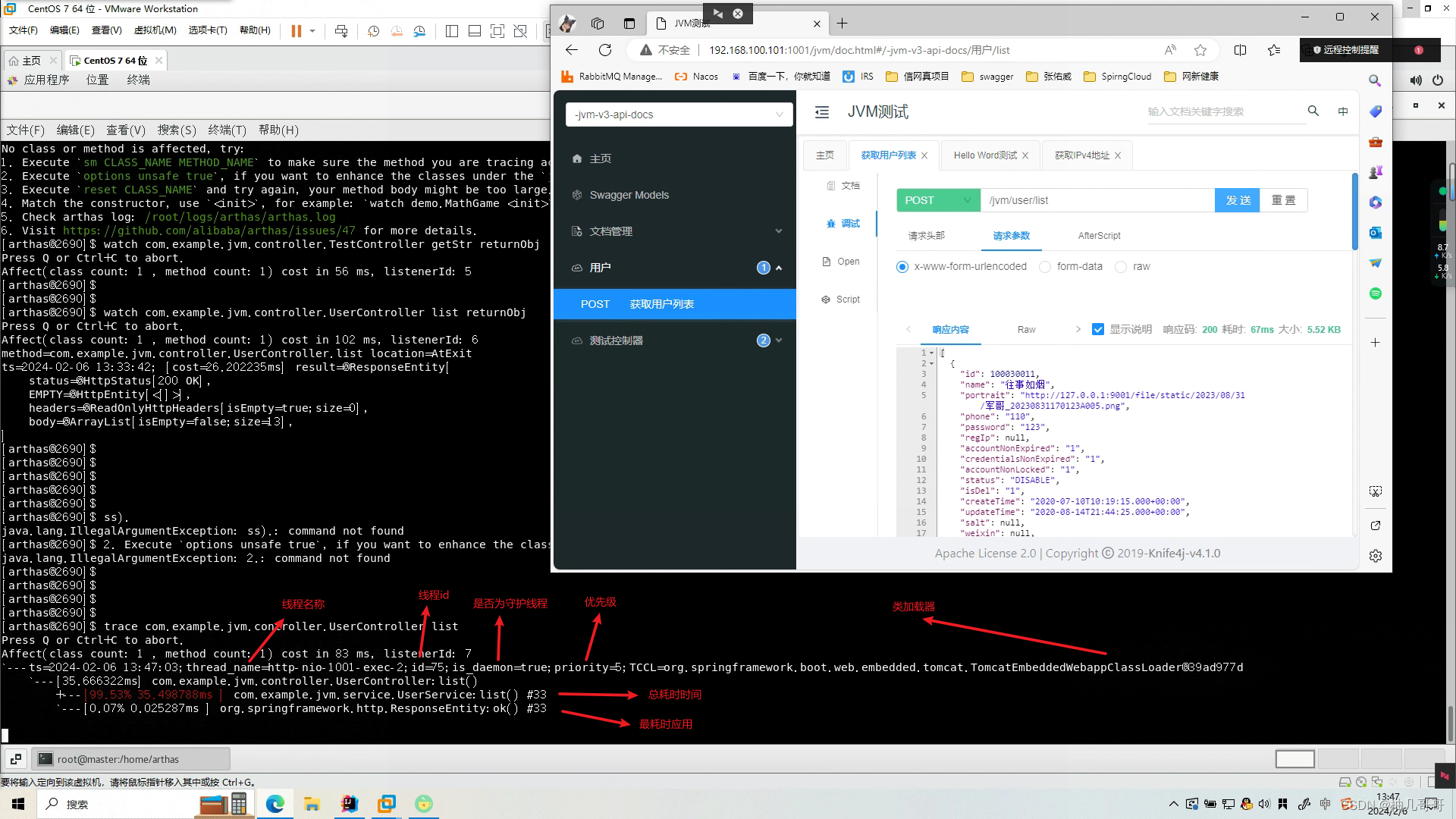Switch language with the 中 button
Viewport: 1456px width, 819px height.
pos(1343,111)
